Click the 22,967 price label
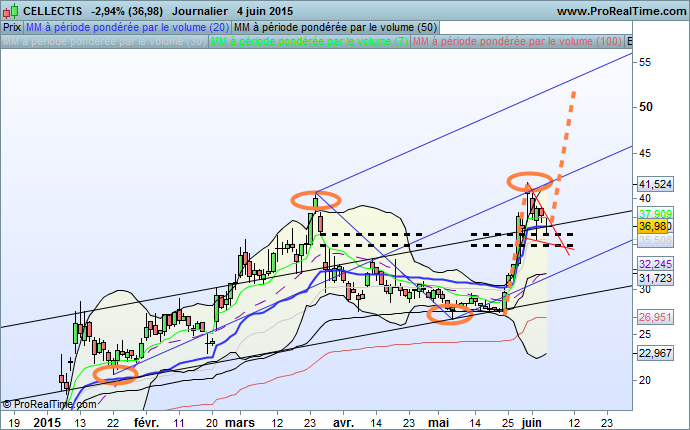This screenshot has height=430, width=690. [x=655, y=353]
